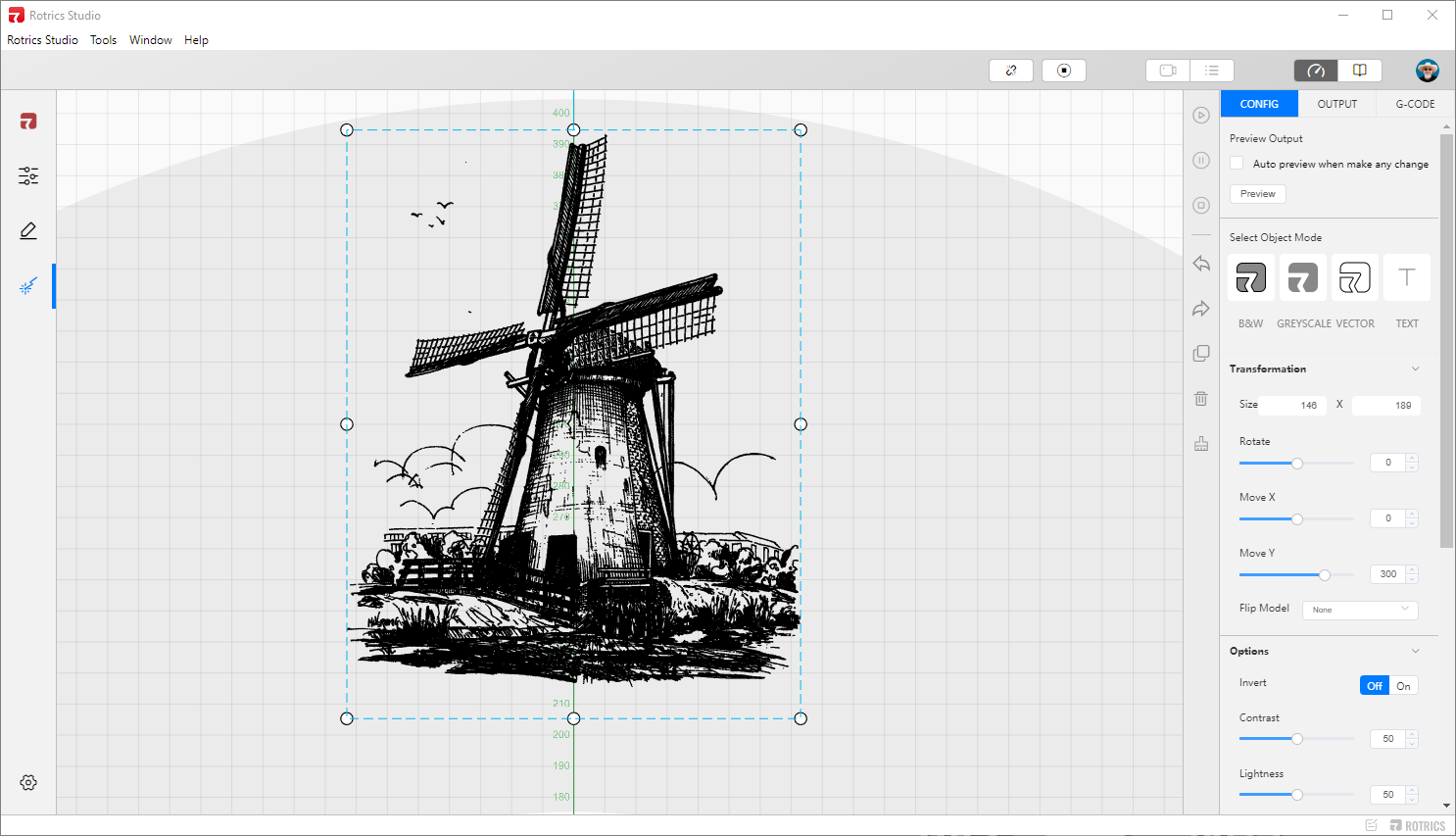Click the Move Y value field showing 300
The width and height of the screenshot is (1456, 836).
tap(1387, 574)
